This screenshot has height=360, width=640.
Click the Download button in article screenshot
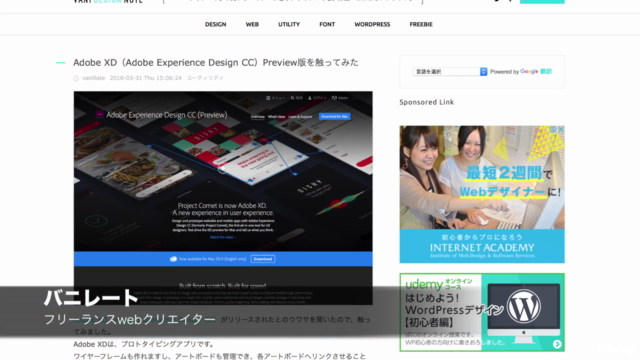[263, 259]
